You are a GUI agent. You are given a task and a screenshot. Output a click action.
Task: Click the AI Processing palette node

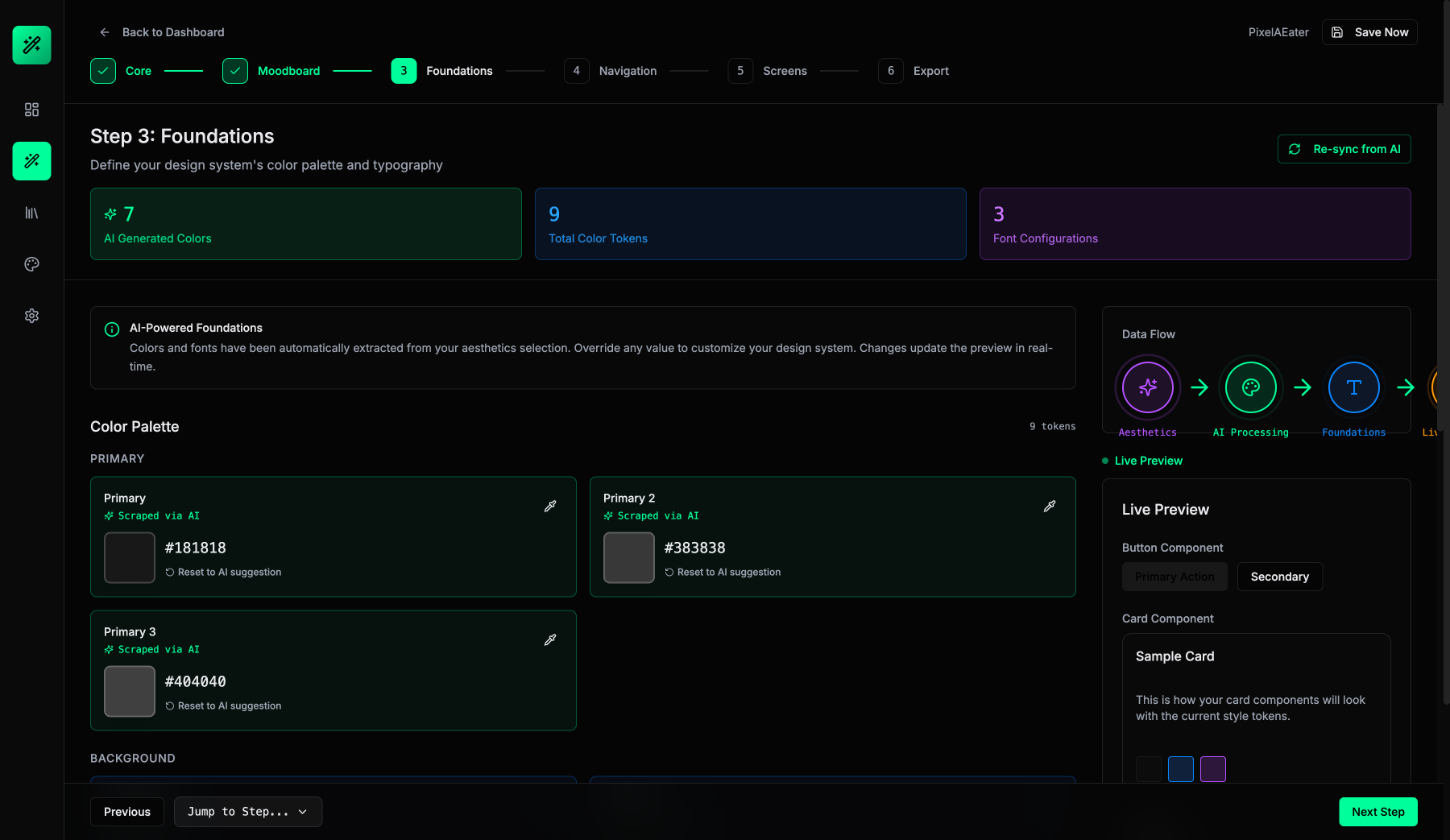tap(1251, 387)
